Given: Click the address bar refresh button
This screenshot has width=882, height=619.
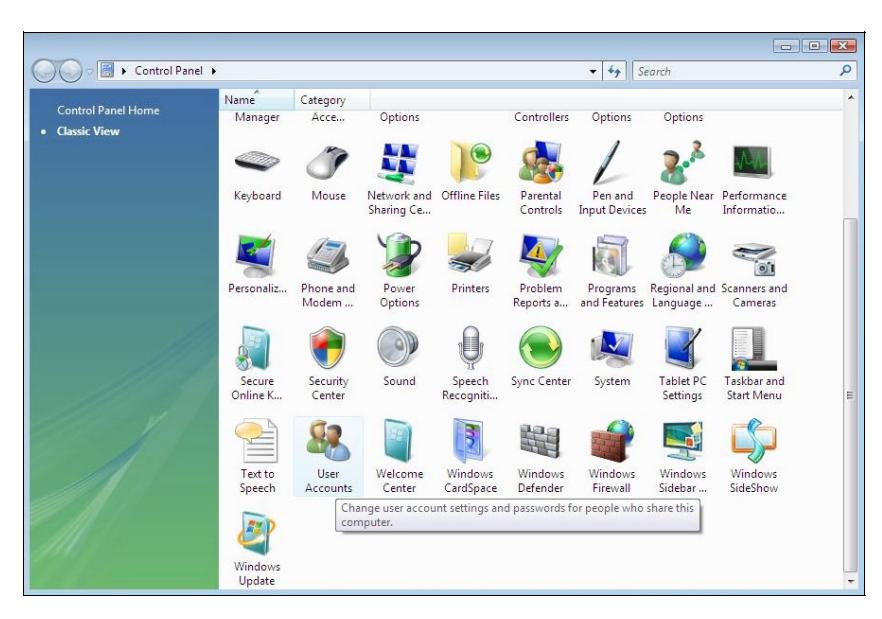Looking at the screenshot, I should [614, 71].
